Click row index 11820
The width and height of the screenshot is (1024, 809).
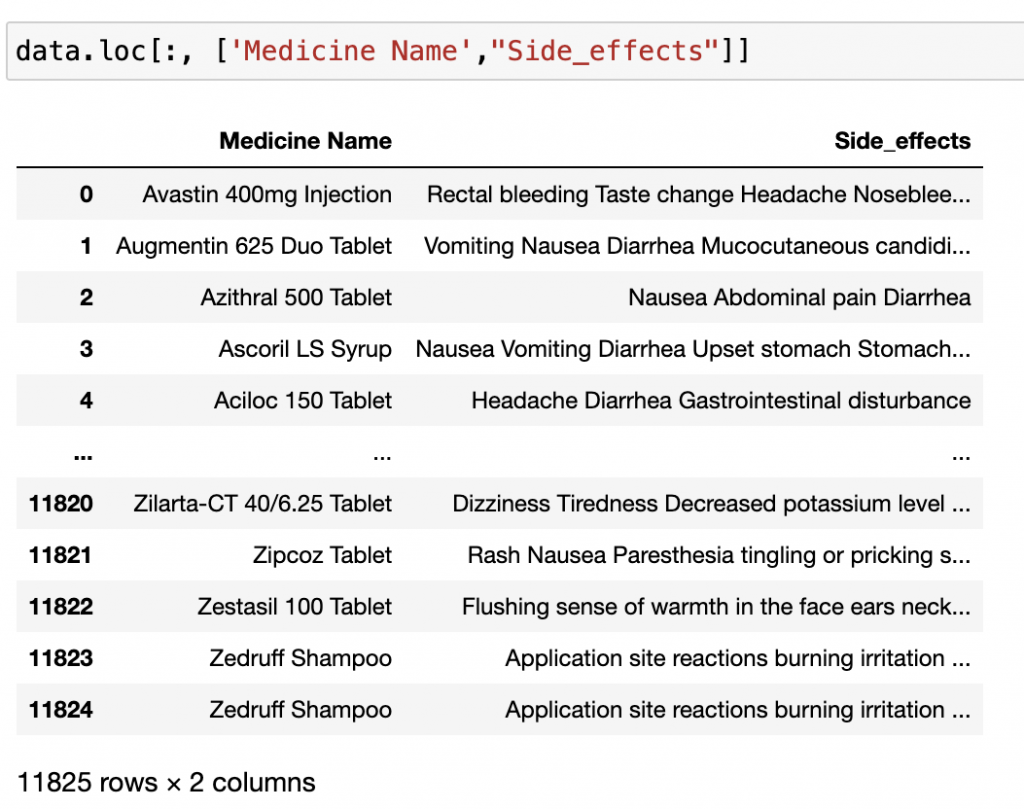[61, 503]
